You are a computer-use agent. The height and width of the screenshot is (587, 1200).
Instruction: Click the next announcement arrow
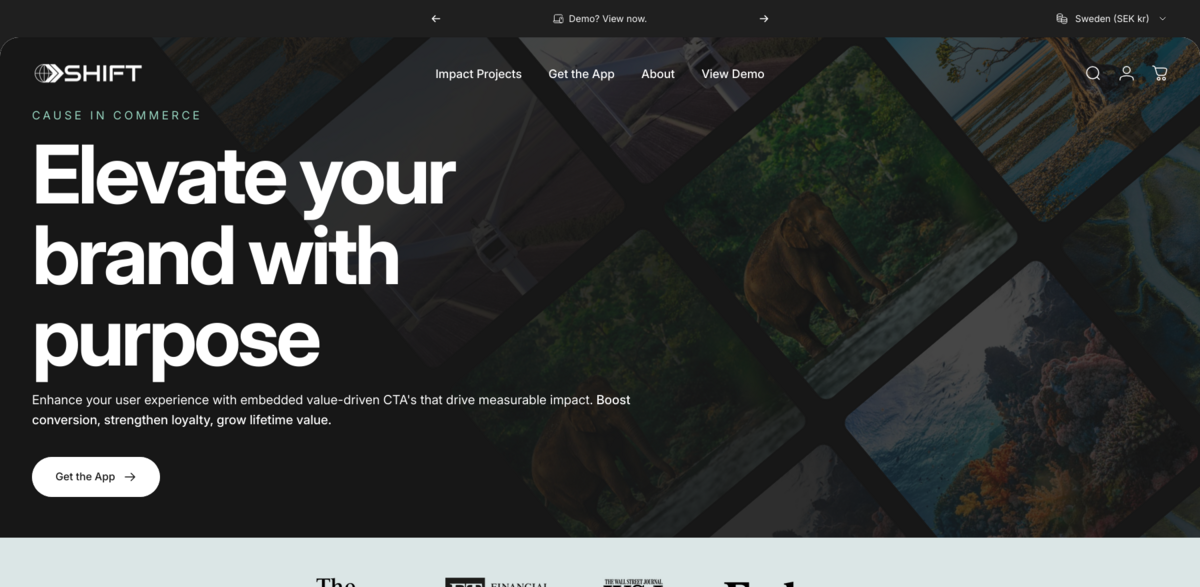click(764, 18)
